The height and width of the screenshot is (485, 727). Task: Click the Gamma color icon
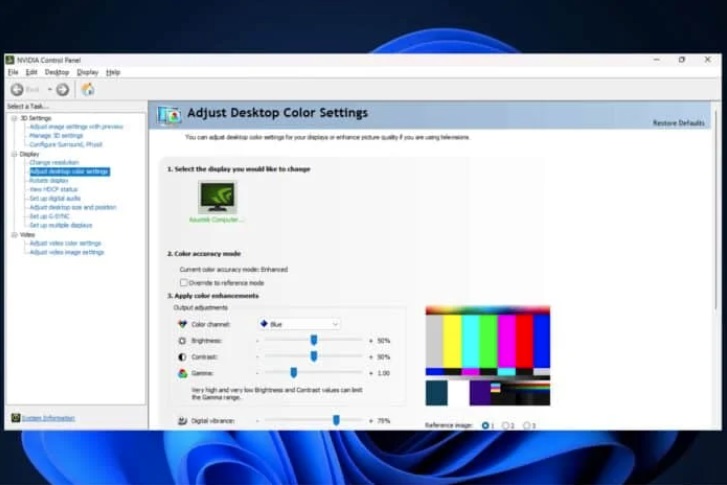(182, 373)
